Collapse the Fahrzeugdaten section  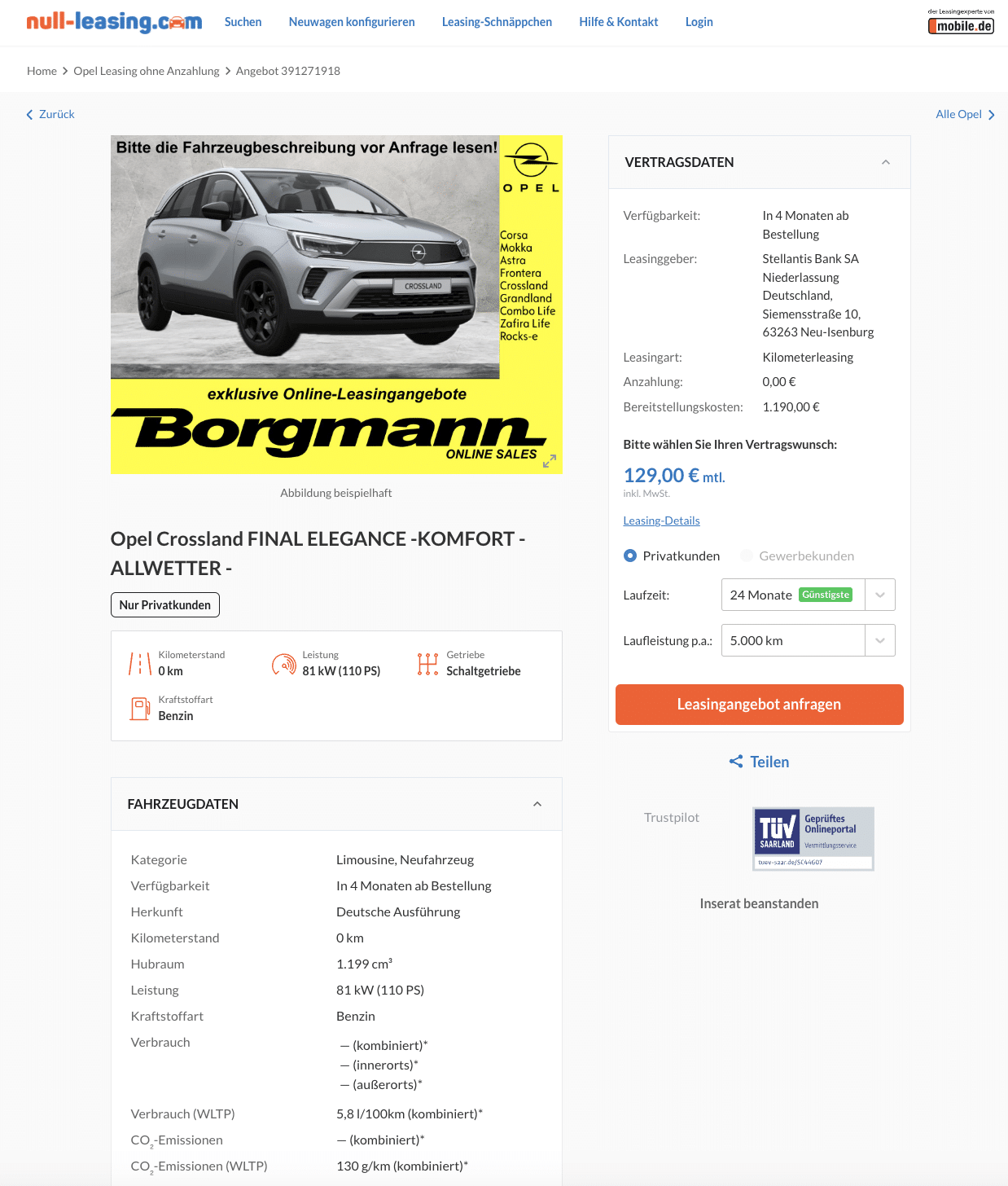pos(537,804)
